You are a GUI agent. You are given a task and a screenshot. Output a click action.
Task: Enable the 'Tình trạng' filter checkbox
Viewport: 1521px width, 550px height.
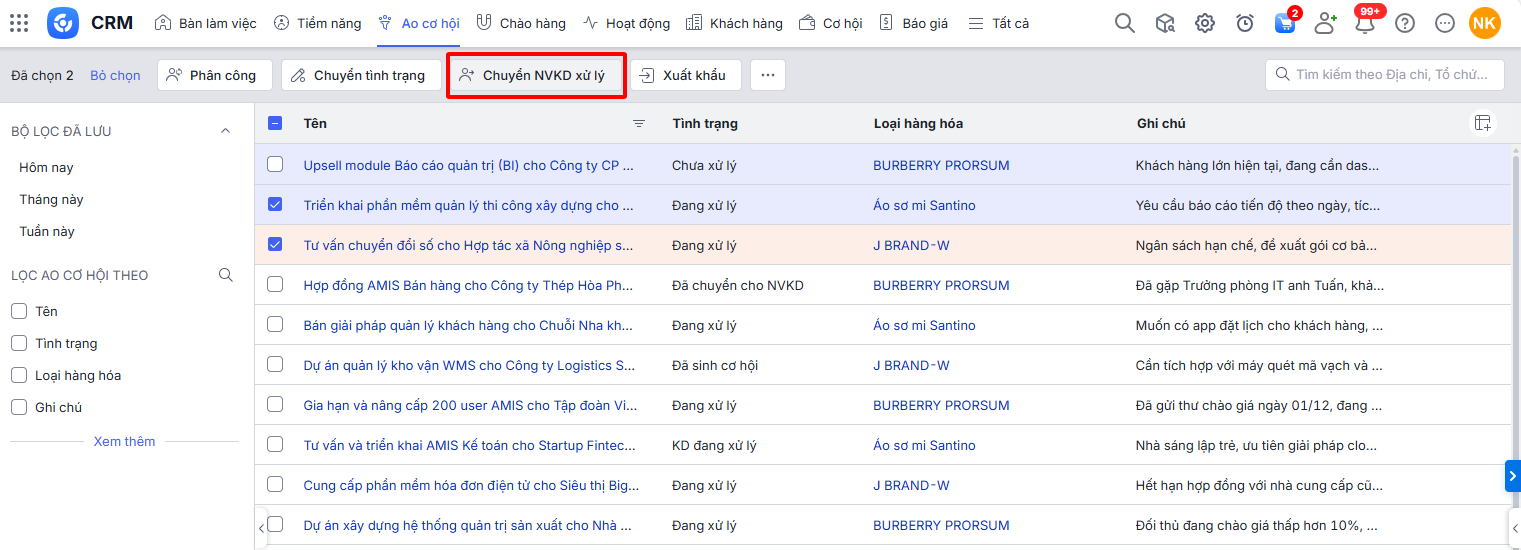click(19, 343)
